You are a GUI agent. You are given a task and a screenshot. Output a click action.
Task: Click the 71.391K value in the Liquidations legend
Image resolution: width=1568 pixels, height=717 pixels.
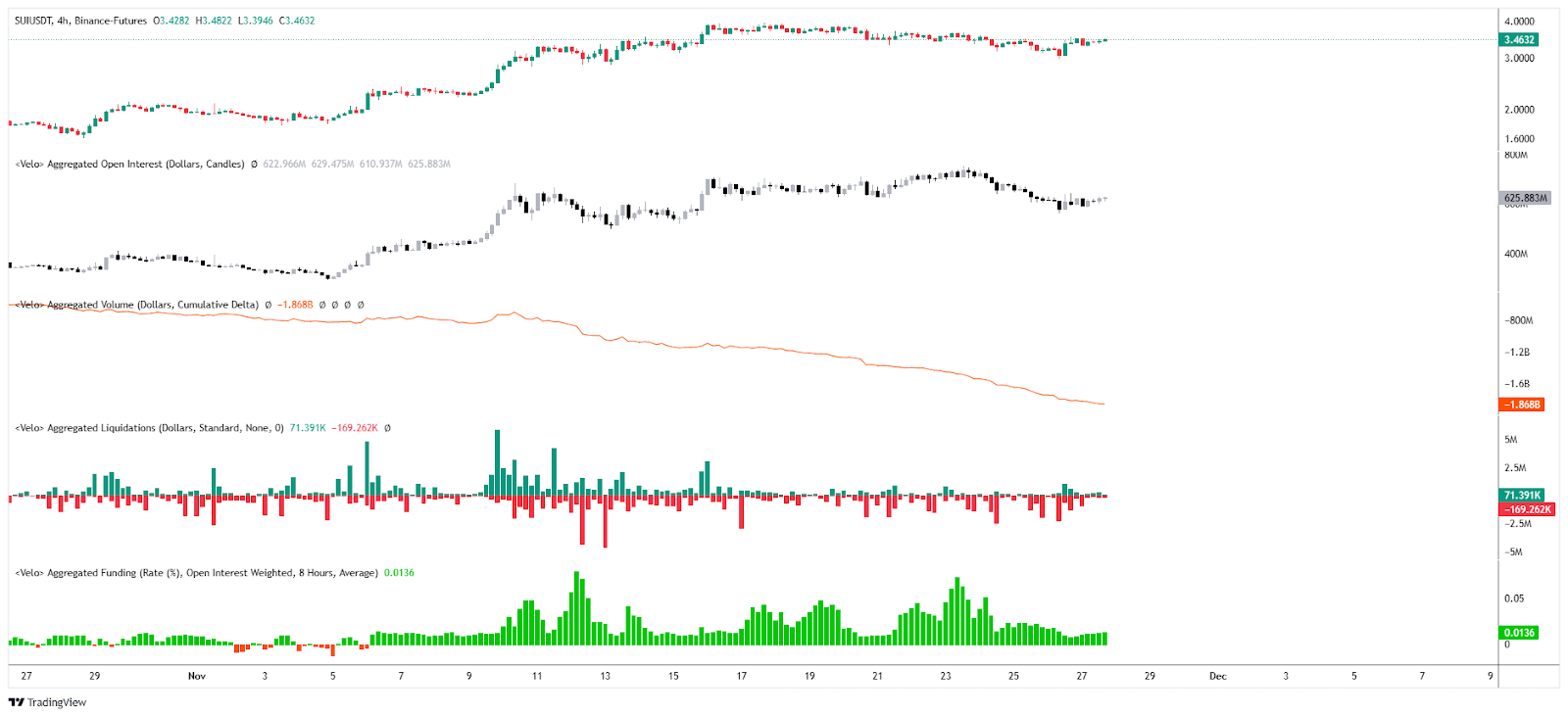(x=308, y=428)
